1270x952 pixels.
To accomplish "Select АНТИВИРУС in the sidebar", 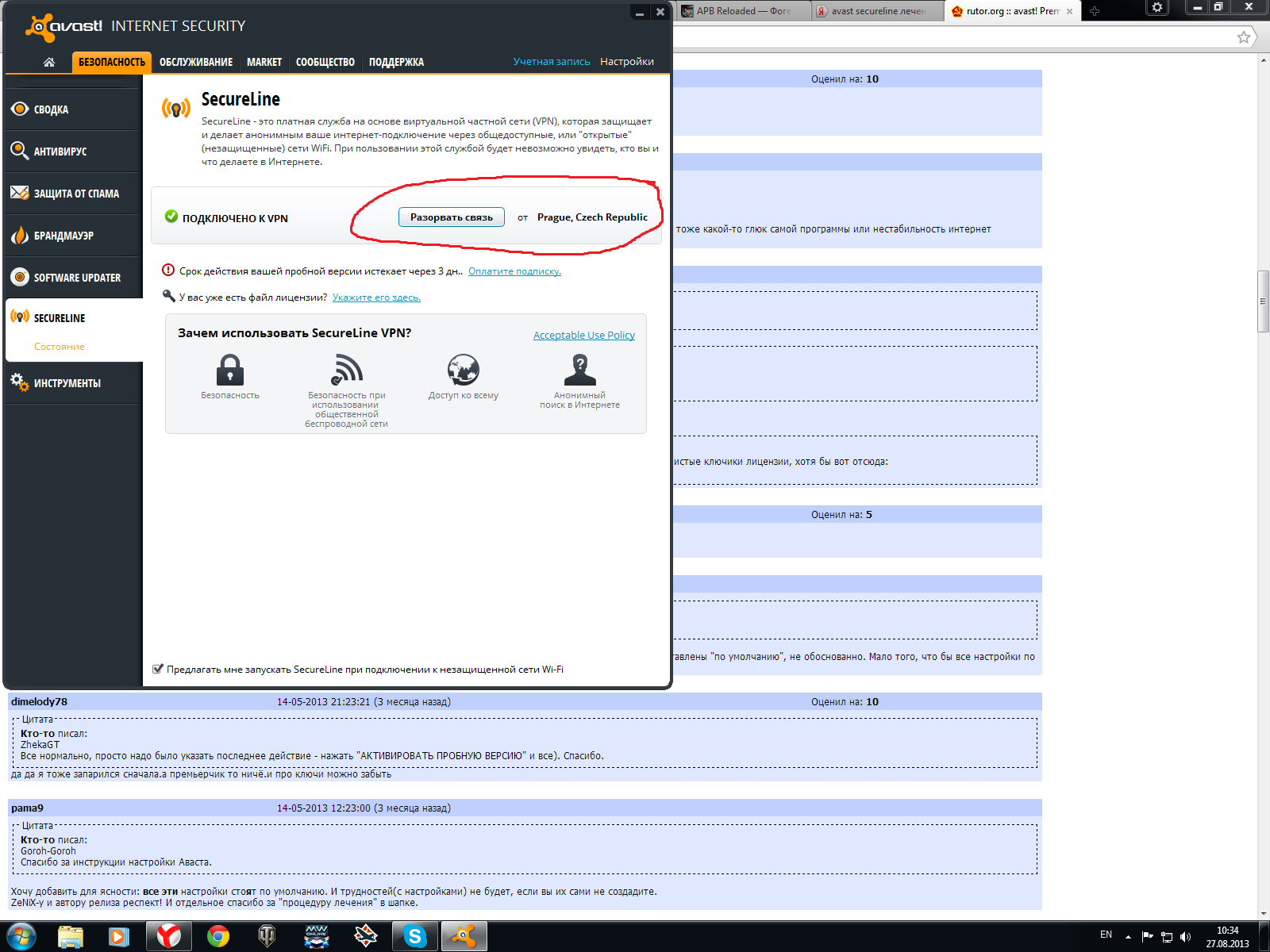I will [x=73, y=151].
